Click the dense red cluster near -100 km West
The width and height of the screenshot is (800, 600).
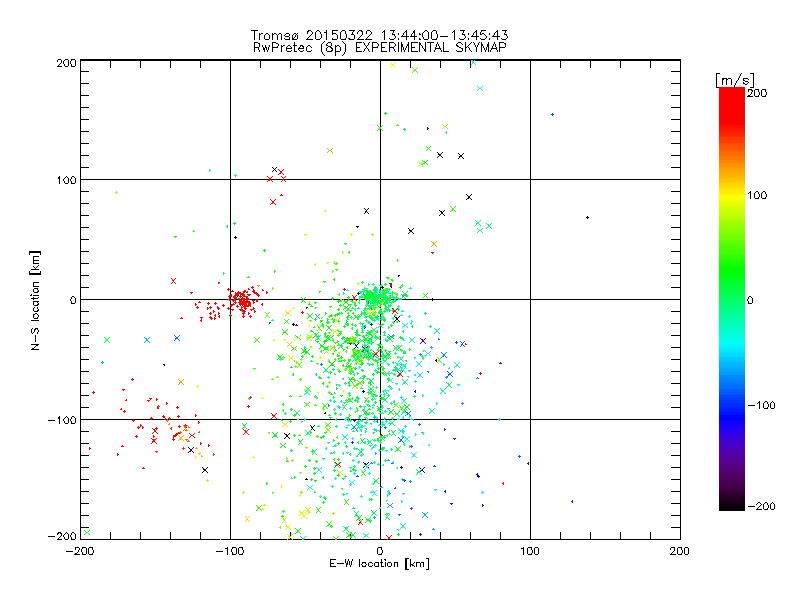243,301
